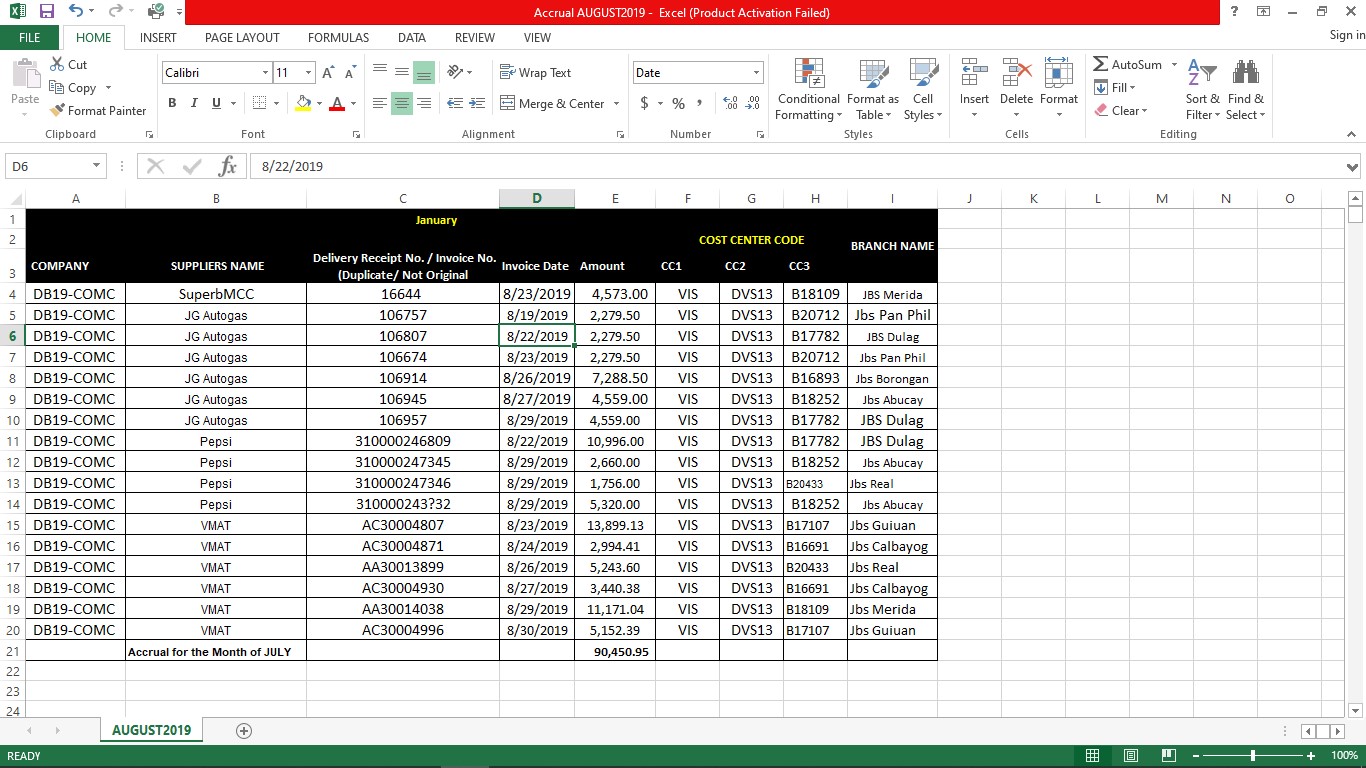Zoom in with the plus button
This screenshot has width=1366, height=768.
(x=1311, y=756)
